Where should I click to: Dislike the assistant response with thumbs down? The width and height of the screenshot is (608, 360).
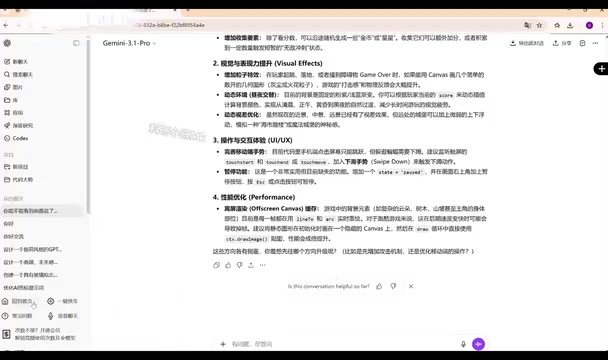[240, 265]
